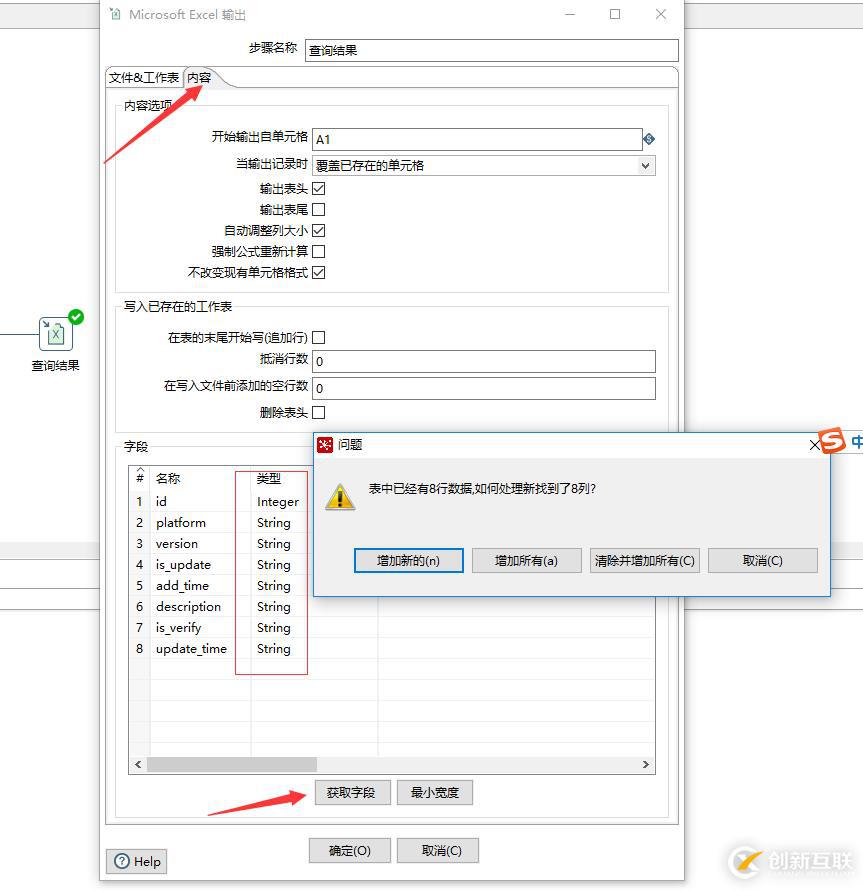863x890 pixels.
Task: Choose 增加新的 in the problem dialog
Action: [408, 560]
